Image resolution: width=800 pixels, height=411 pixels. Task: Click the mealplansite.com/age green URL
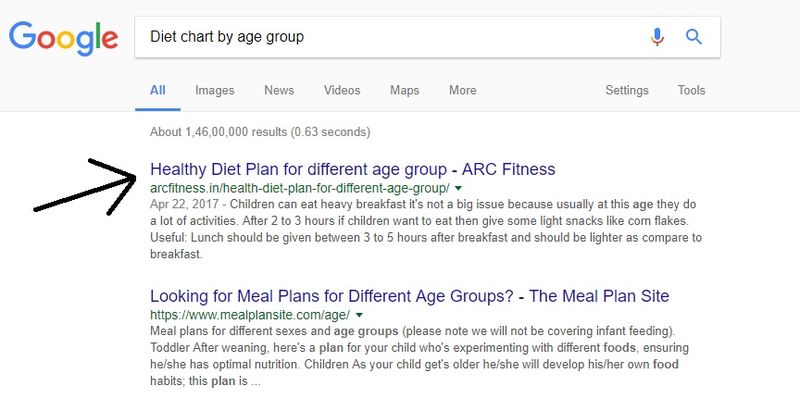click(x=250, y=315)
